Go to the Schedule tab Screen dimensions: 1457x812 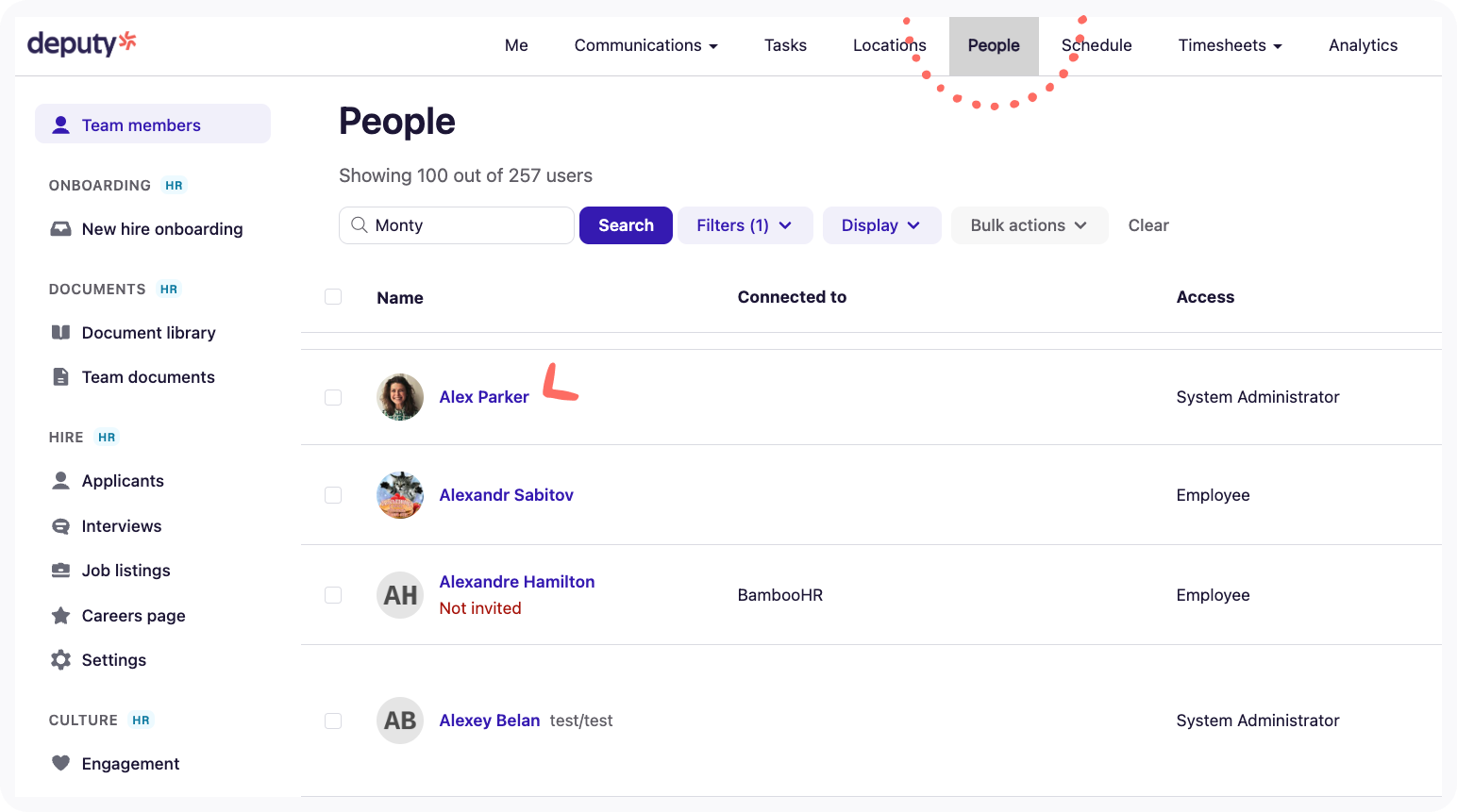pyautogui.click(x=1097, y=45)
